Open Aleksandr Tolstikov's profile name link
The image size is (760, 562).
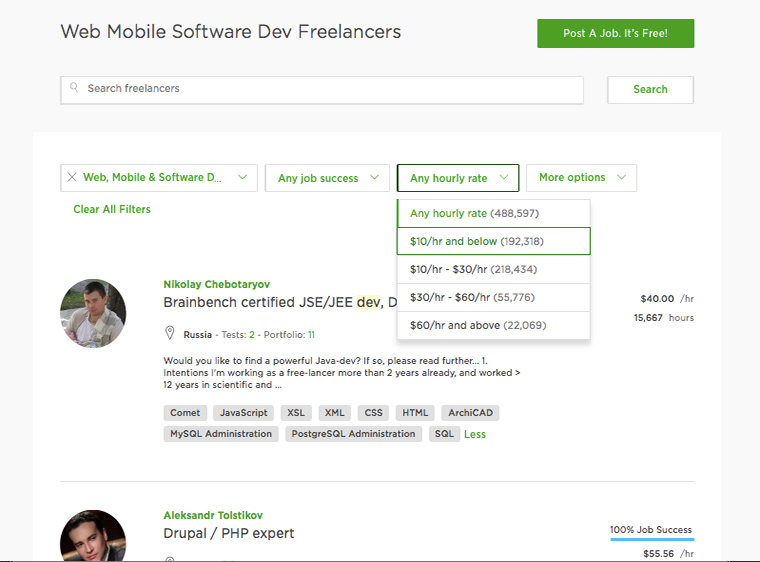tap(213, 515)
